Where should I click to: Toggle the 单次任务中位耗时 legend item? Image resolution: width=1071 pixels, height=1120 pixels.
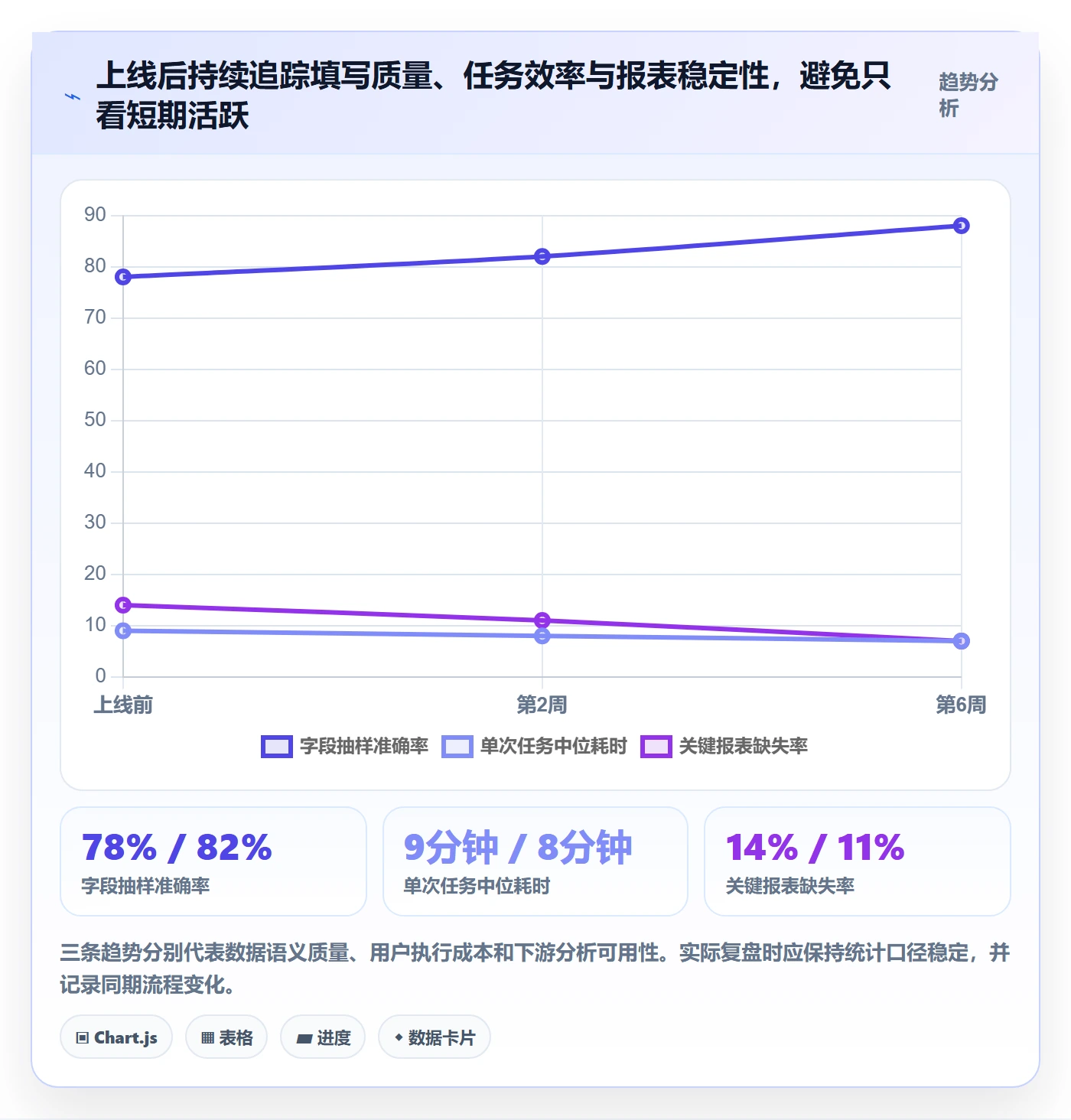pyautogui.click(x=534, y=746)
